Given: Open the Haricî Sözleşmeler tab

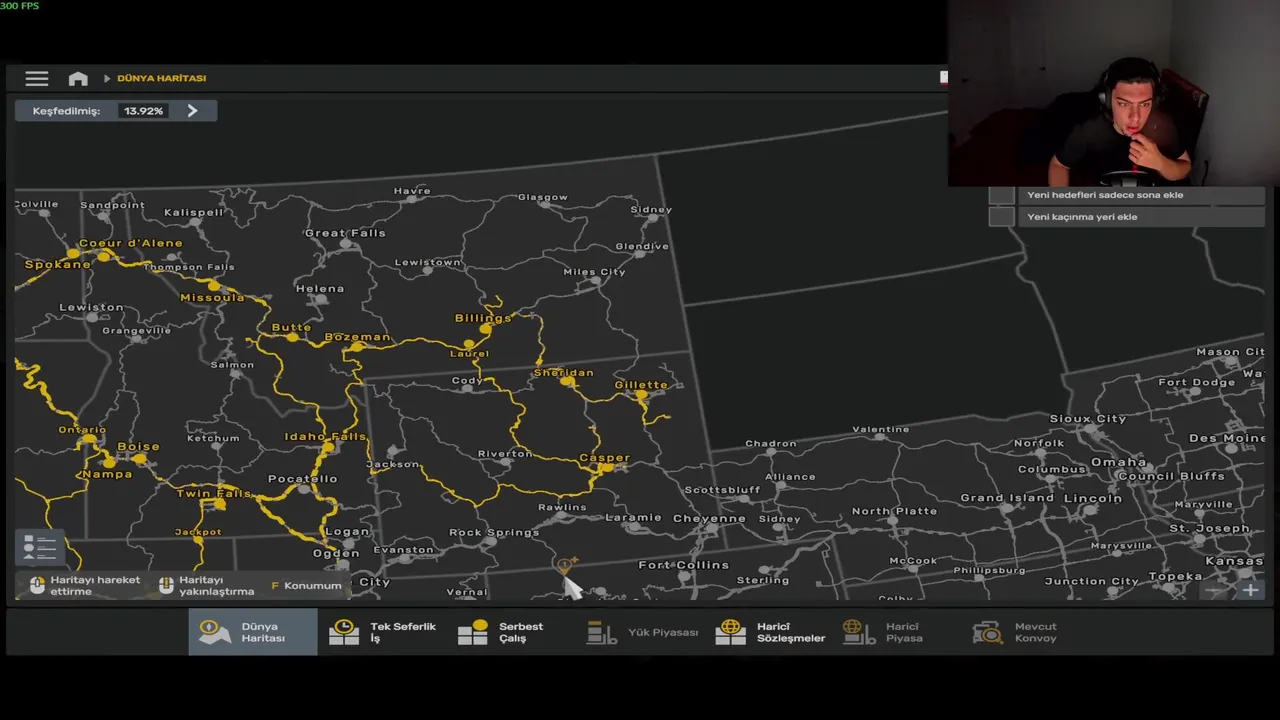Looking at the screenshot, I should [770, 632].
